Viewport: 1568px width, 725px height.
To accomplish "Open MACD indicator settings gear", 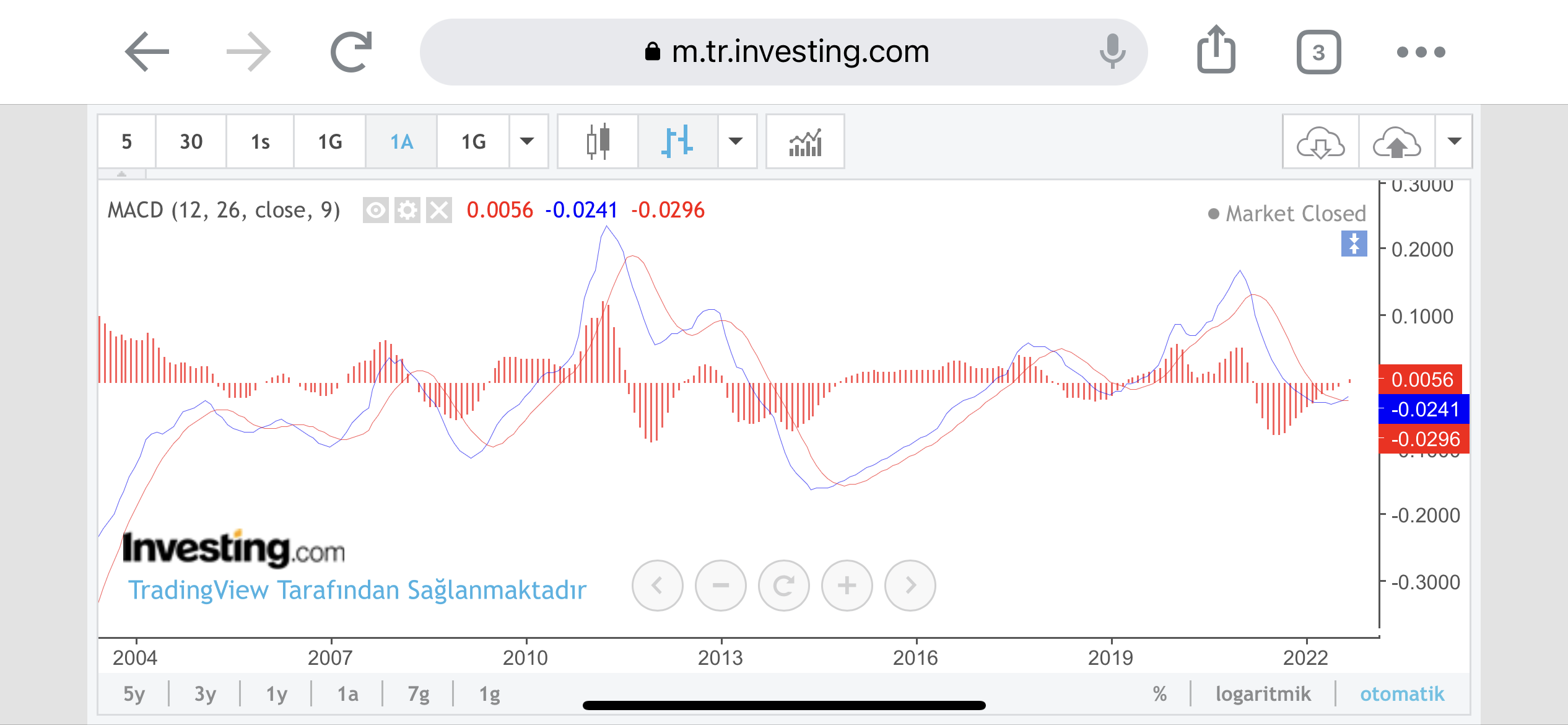I will pos(407,211).
